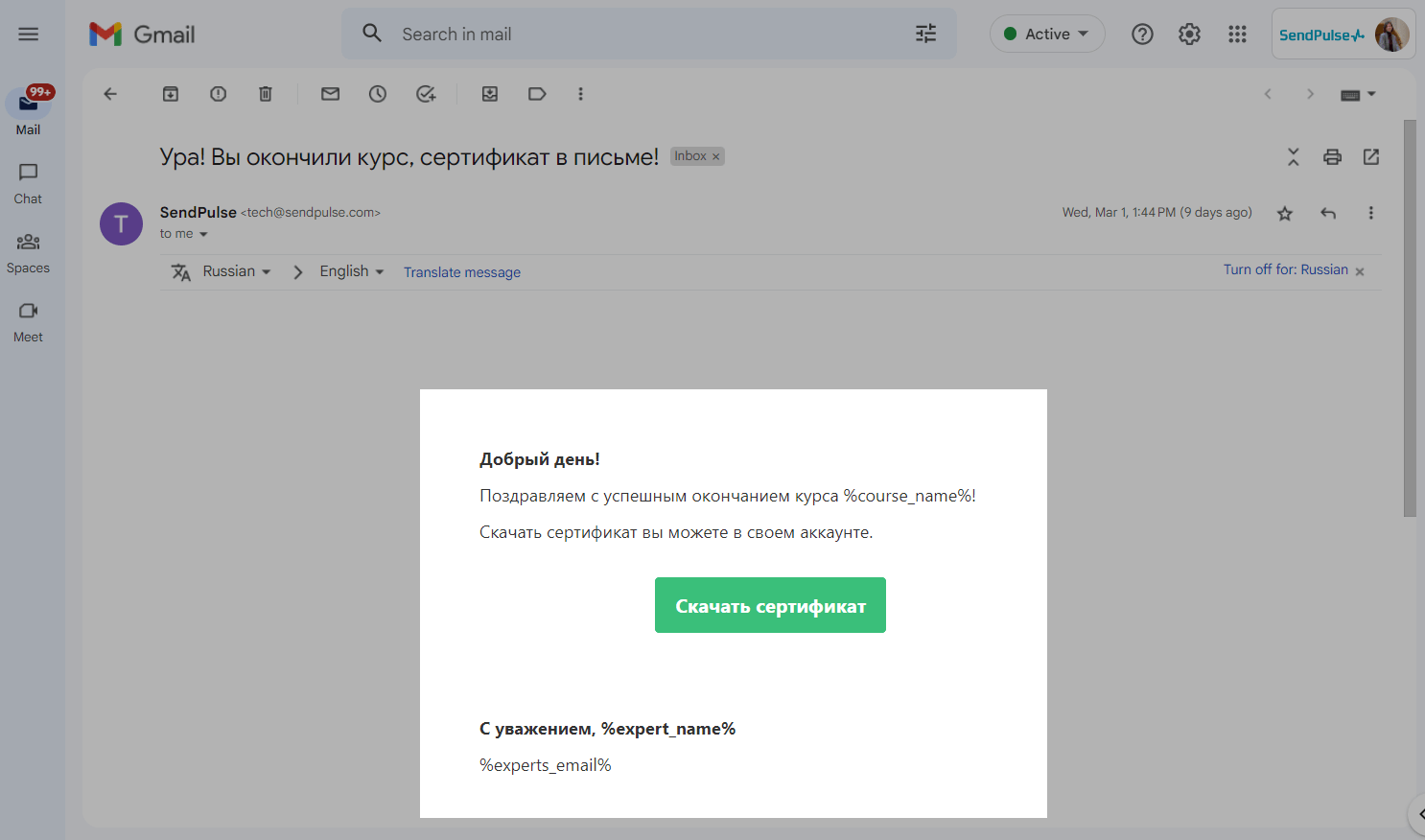The image size is (1425, 840).
Task: Open the Russian source language dropdown
Action: click(236, 272)
